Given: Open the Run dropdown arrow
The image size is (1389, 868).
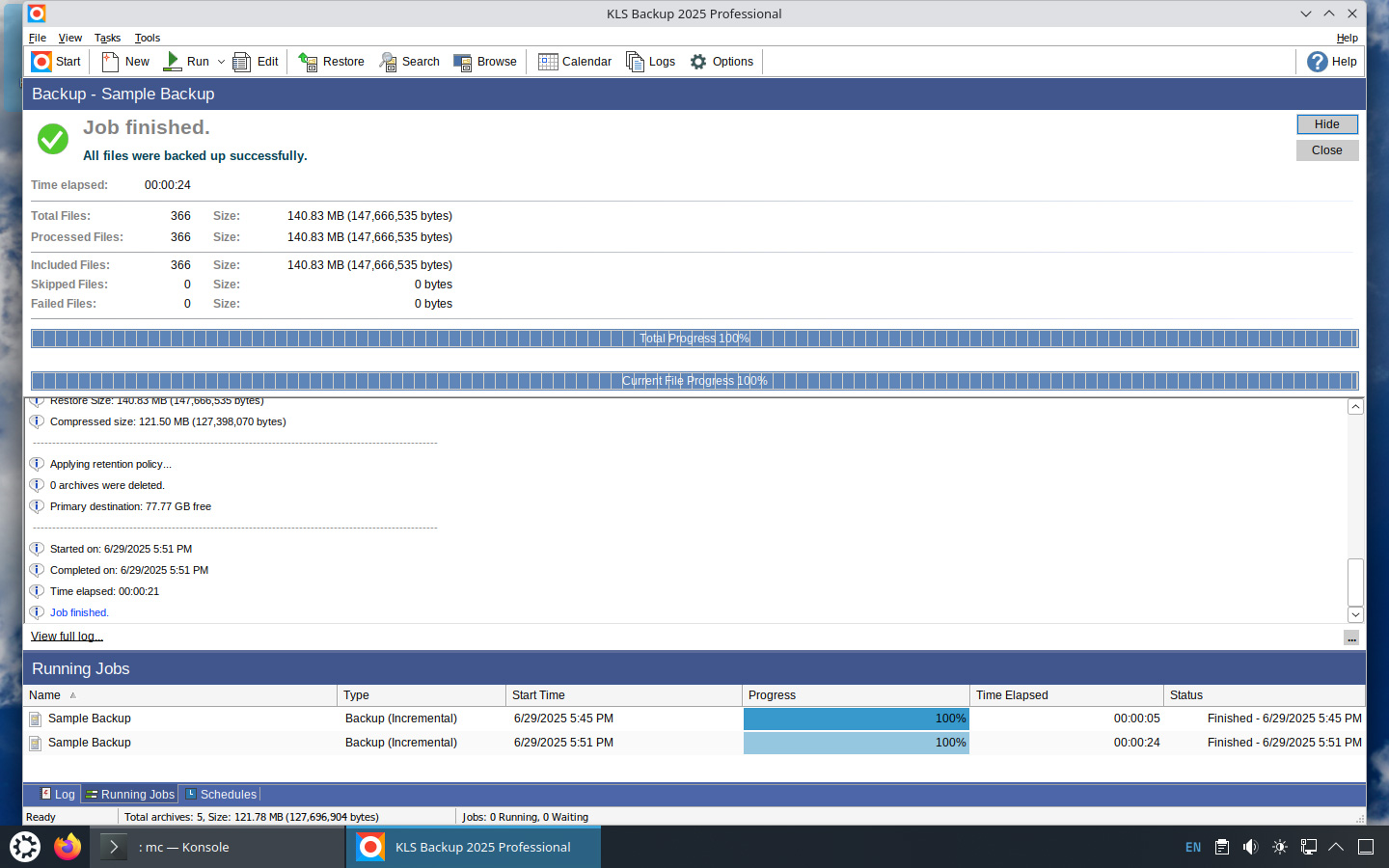Looking at the screenshot, I should pos(221,62).
